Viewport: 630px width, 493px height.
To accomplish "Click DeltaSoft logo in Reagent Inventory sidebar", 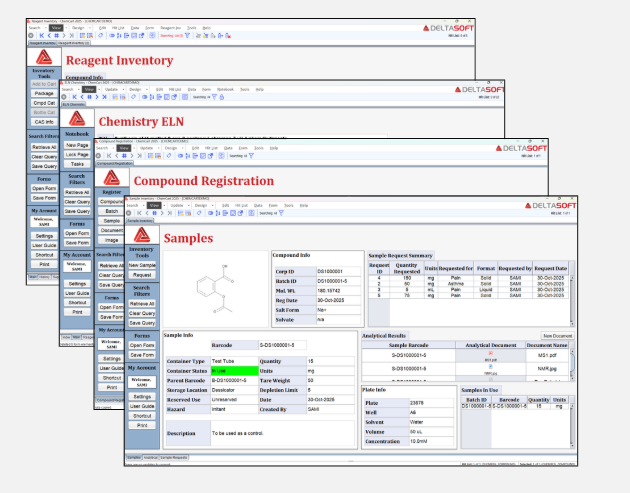I will pyautogui.click(x=44, y=57).
